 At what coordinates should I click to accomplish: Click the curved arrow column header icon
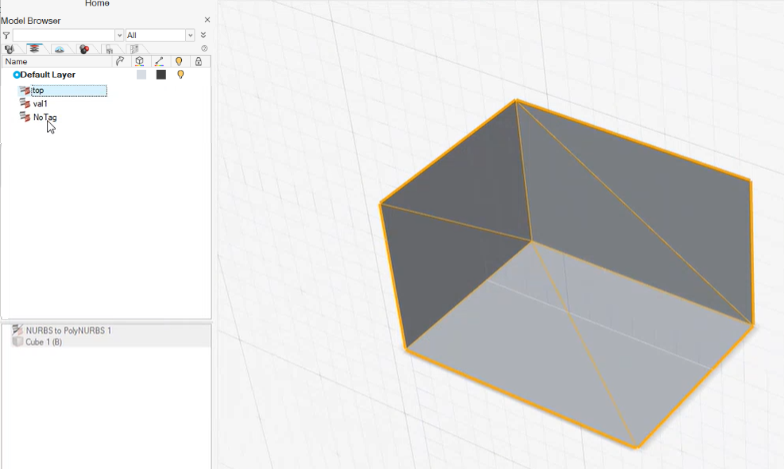point(120,61)
